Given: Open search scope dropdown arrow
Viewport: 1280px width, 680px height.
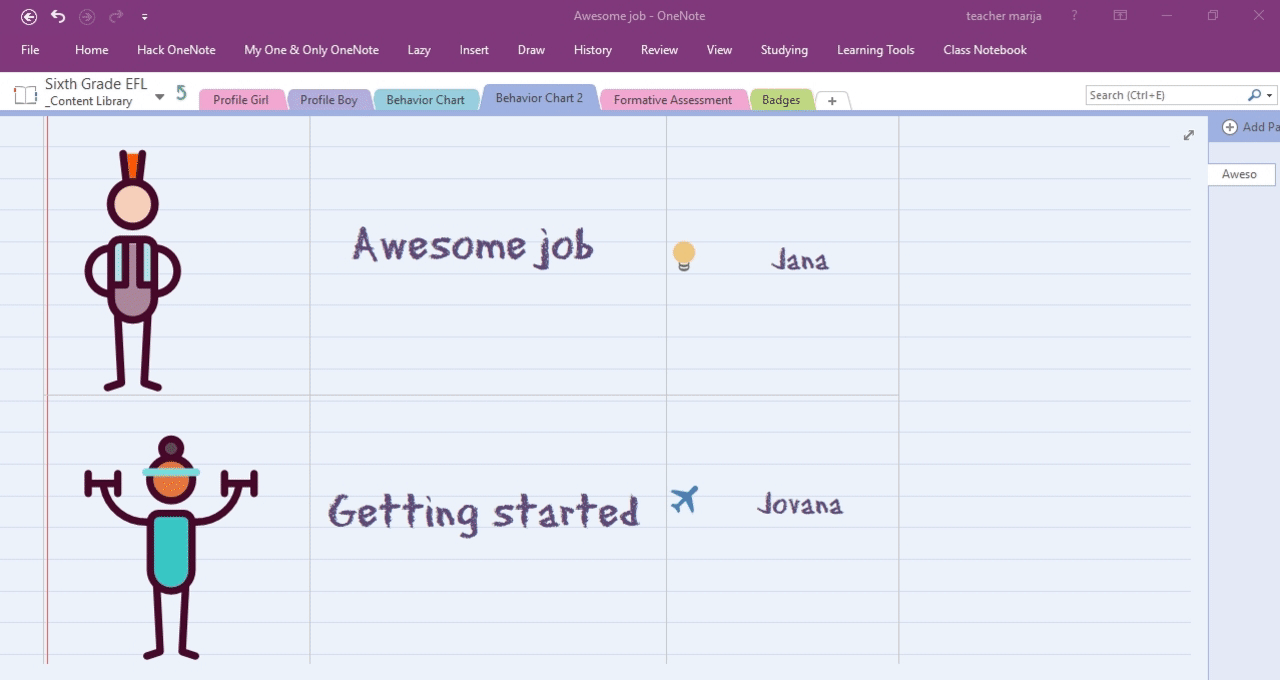Looking at the screenshot, I should click(x=1270, y=96).
